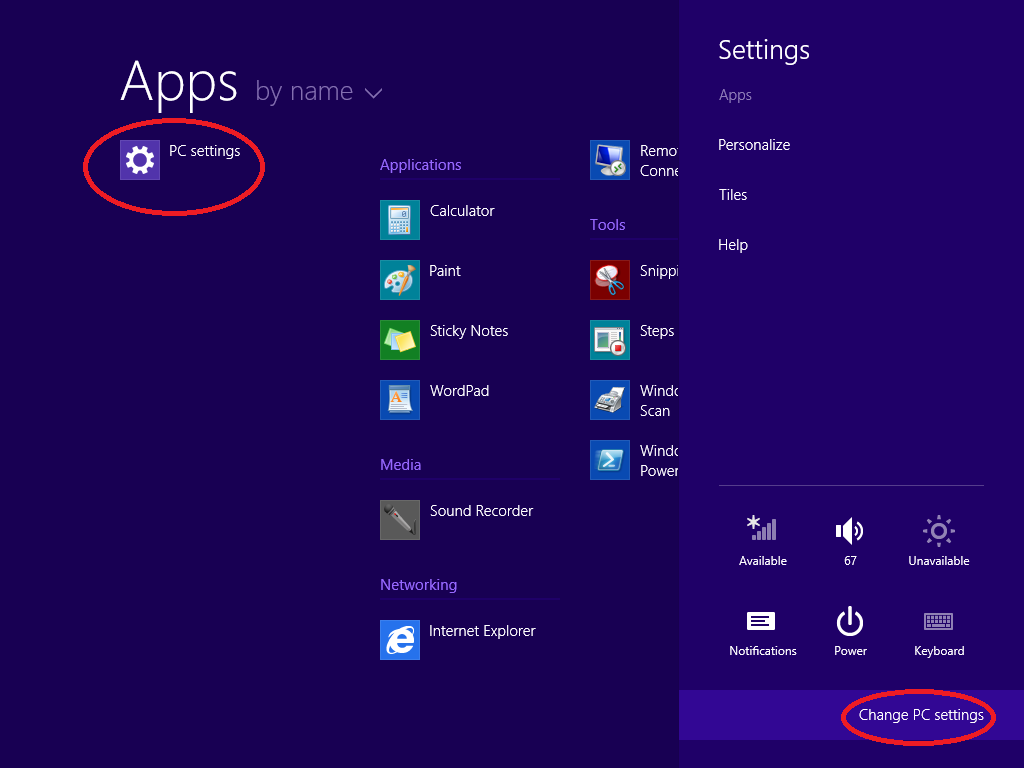Launch WordPad document icon
Screen dimensions: 1024x768
tap(400, 400)
